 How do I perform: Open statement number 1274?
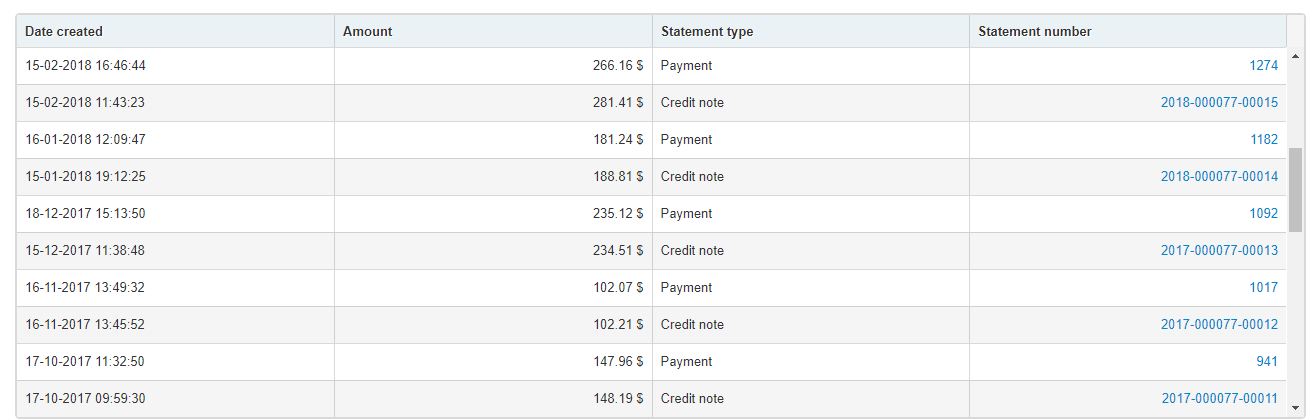point(1263,66)
